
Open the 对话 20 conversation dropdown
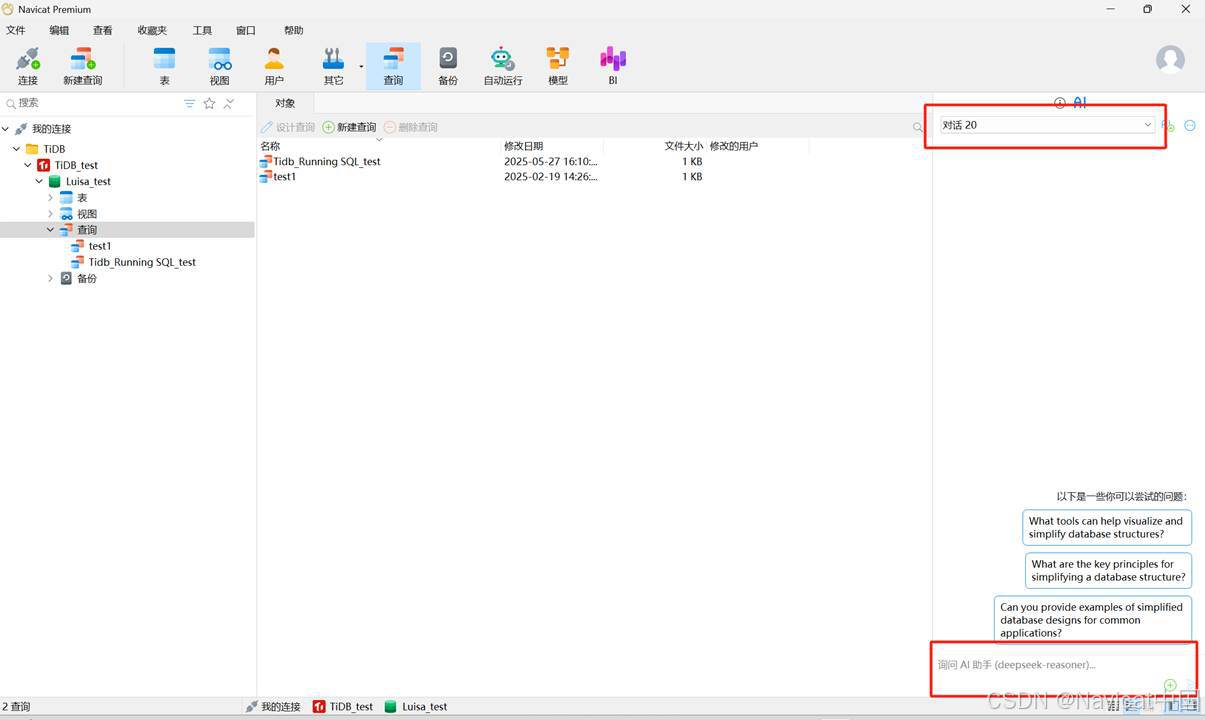click(1047, 125)
